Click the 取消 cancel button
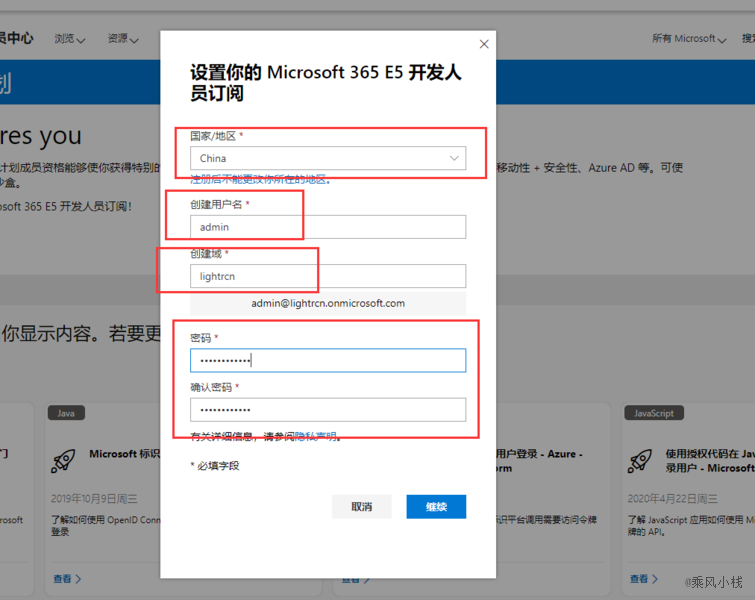Viewport: 755px width, 600px height. [x=362, y=507]
